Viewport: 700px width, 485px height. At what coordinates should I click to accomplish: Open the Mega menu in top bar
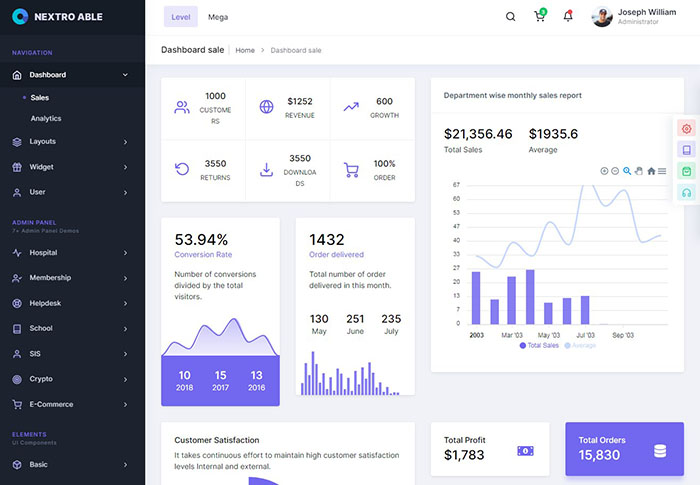217,17
